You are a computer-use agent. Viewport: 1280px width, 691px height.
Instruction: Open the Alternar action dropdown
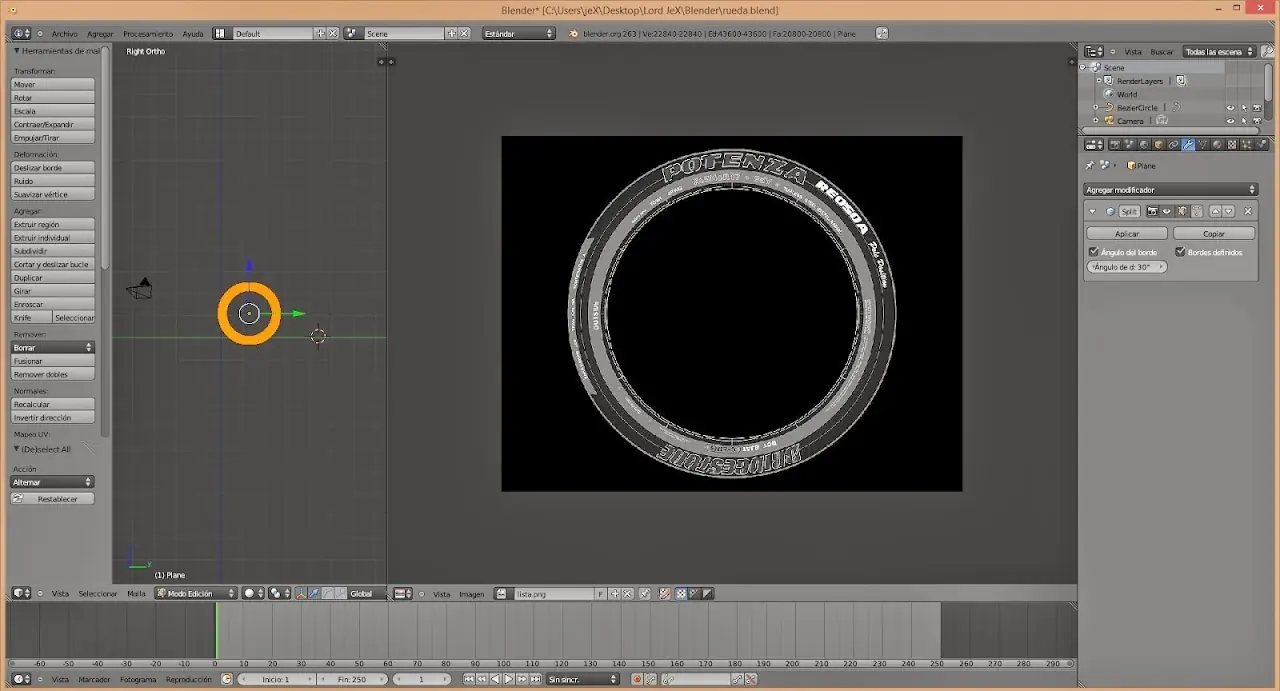click(x=52, y=482)
